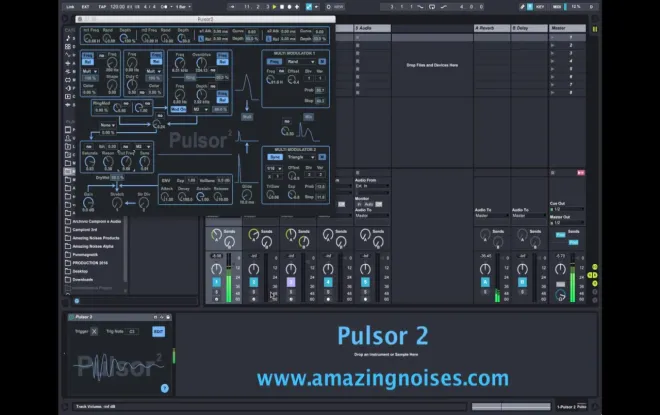Click the Mult button below the waveform

(247, 117)
